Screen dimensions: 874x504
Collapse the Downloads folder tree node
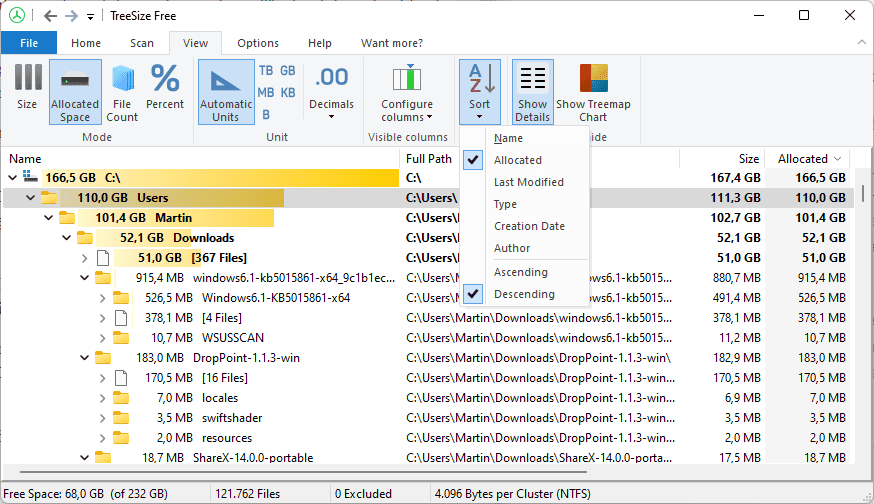66,238
